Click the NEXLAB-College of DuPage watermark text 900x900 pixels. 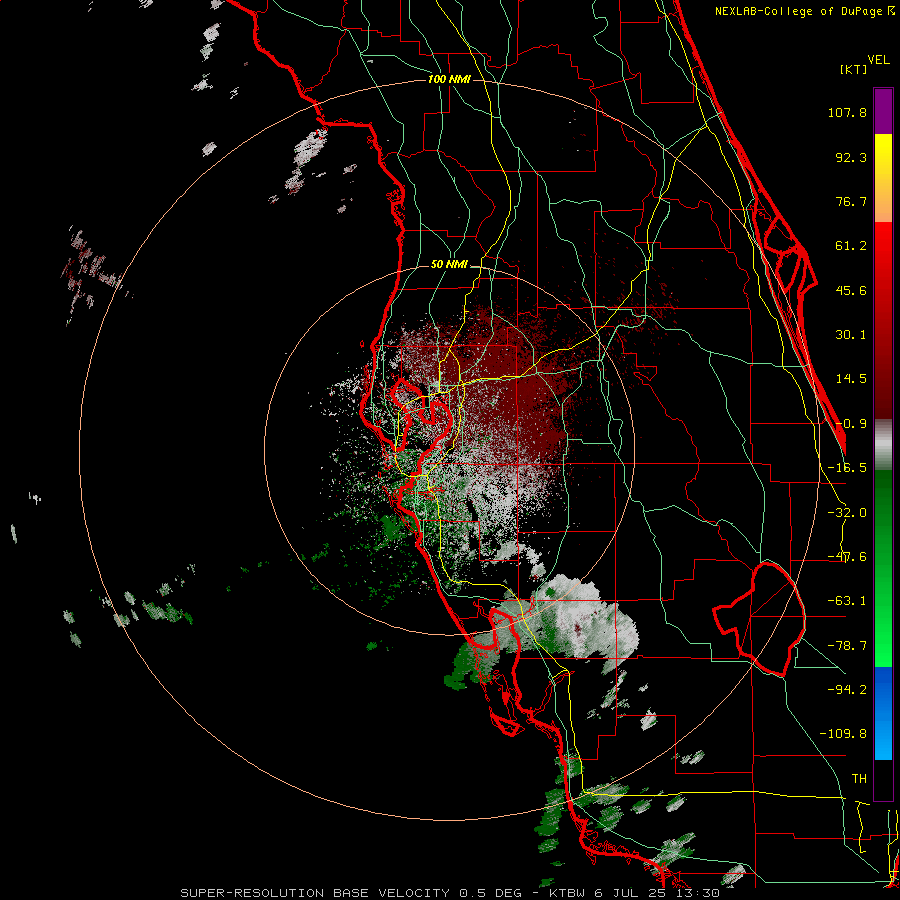(x=805, y=11)
